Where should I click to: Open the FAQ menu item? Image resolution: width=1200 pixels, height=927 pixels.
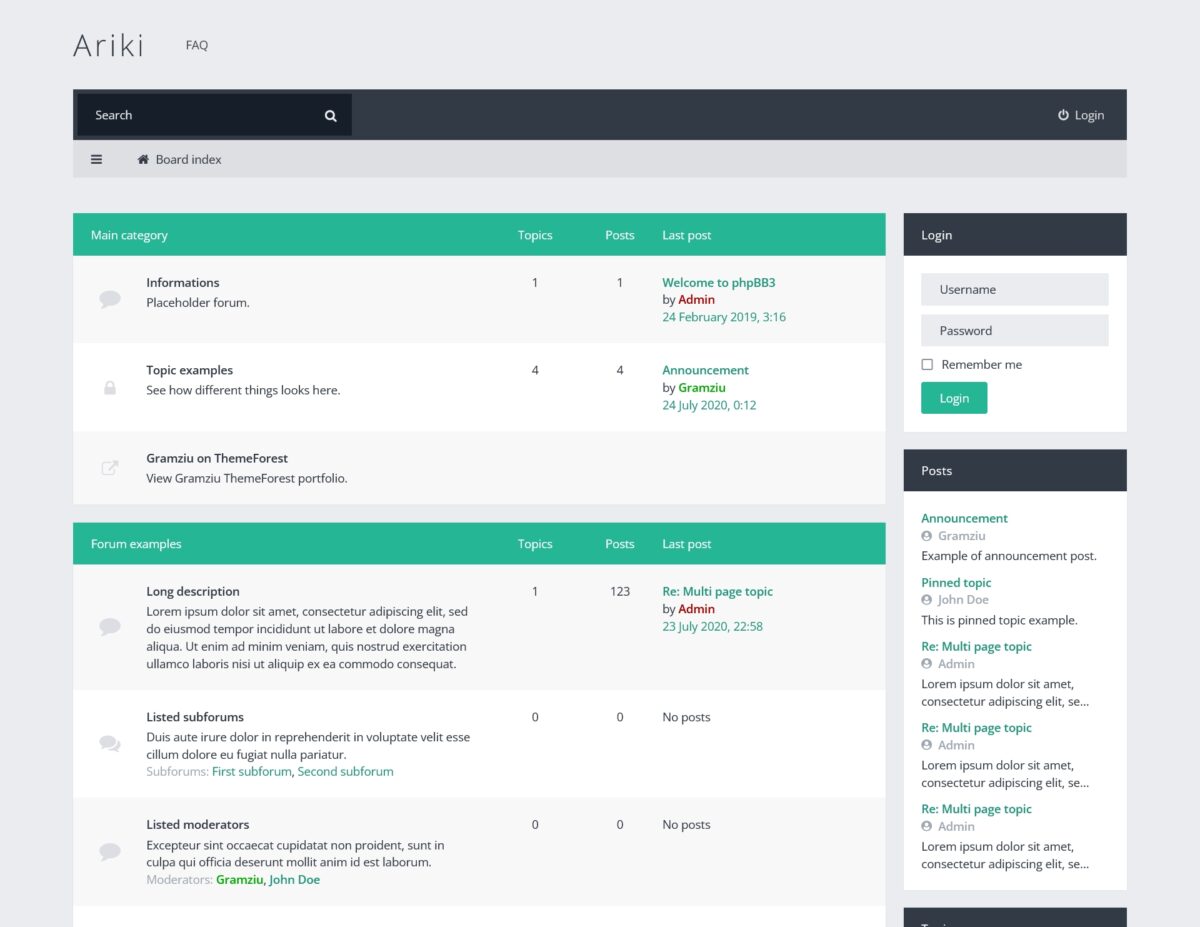point(197,45)
